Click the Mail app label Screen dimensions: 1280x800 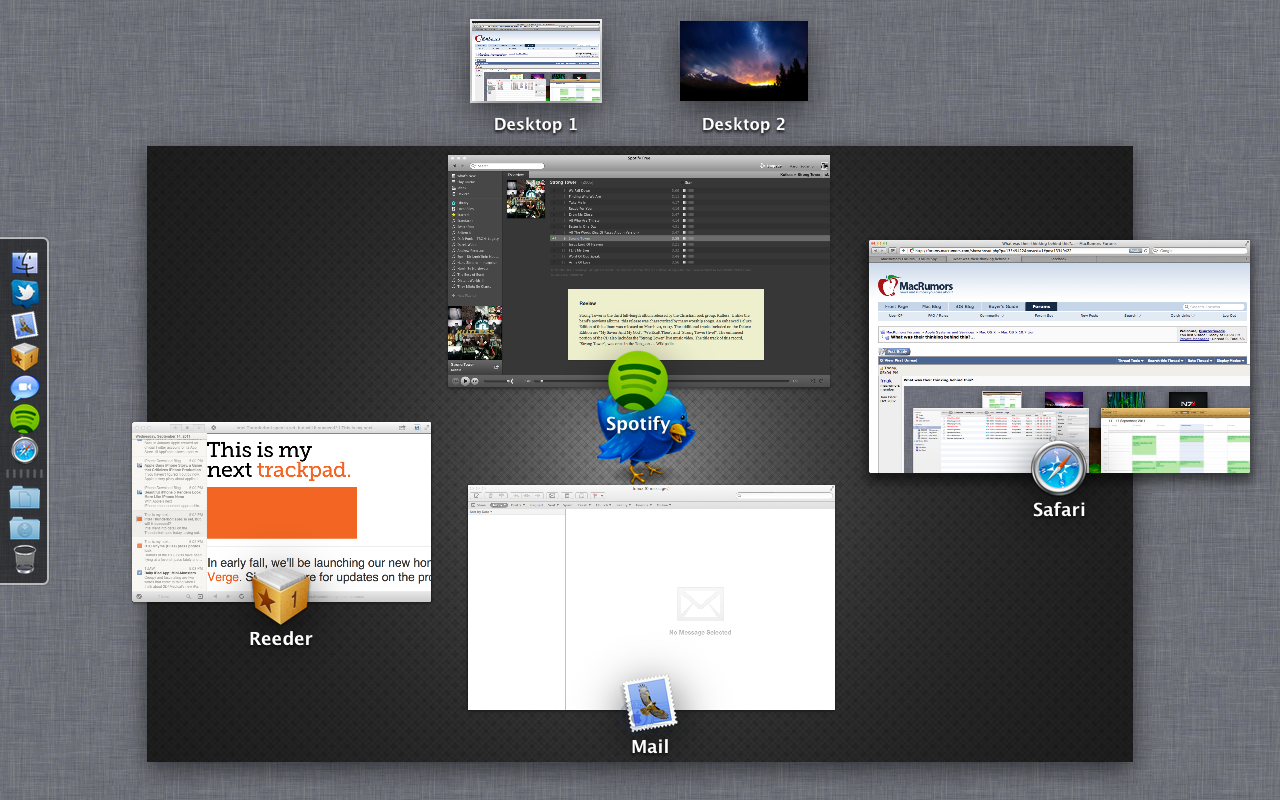pyautogui.click(x=650, y=747)
